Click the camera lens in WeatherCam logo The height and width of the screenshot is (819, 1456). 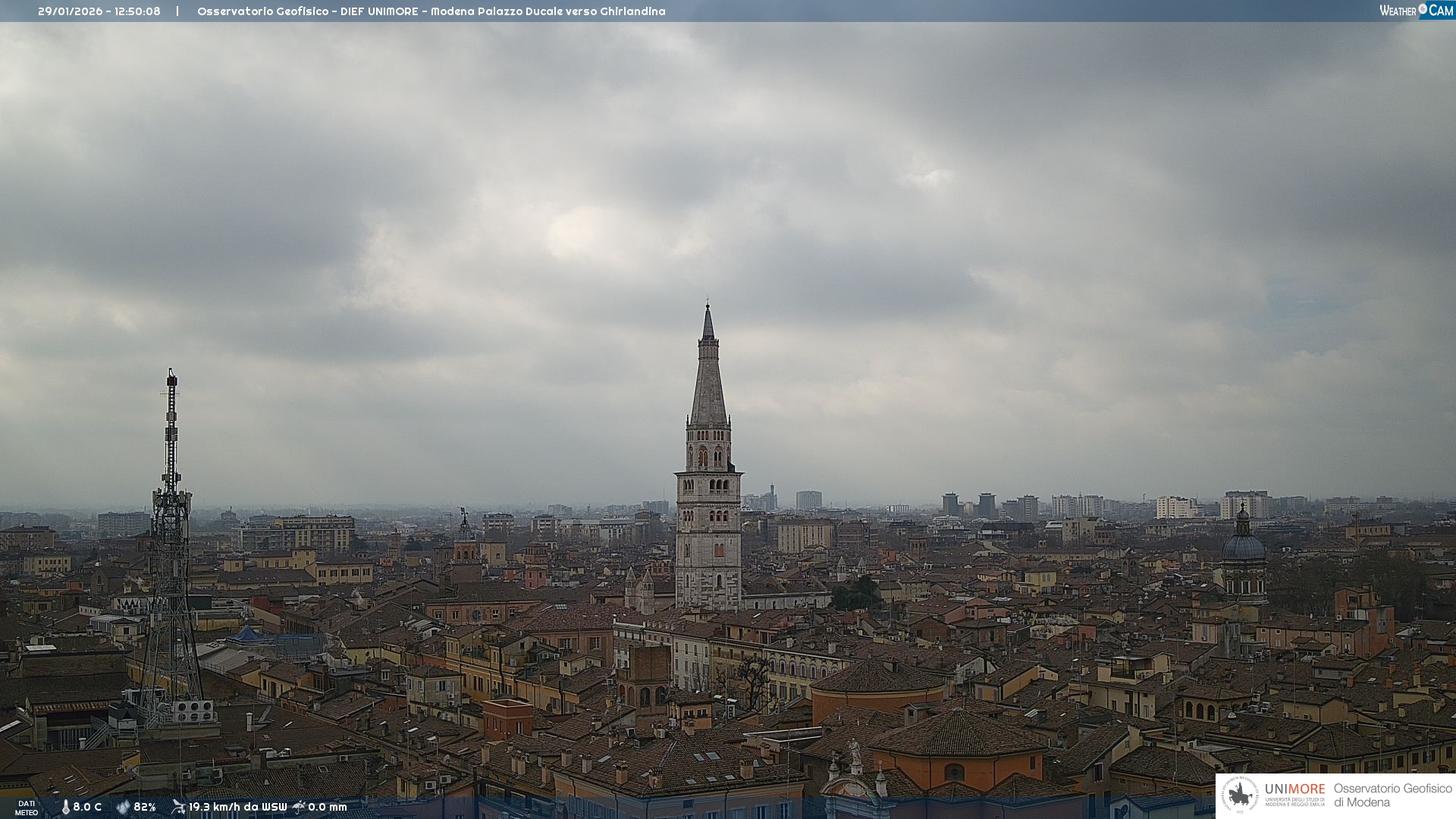pos(1423,9)
